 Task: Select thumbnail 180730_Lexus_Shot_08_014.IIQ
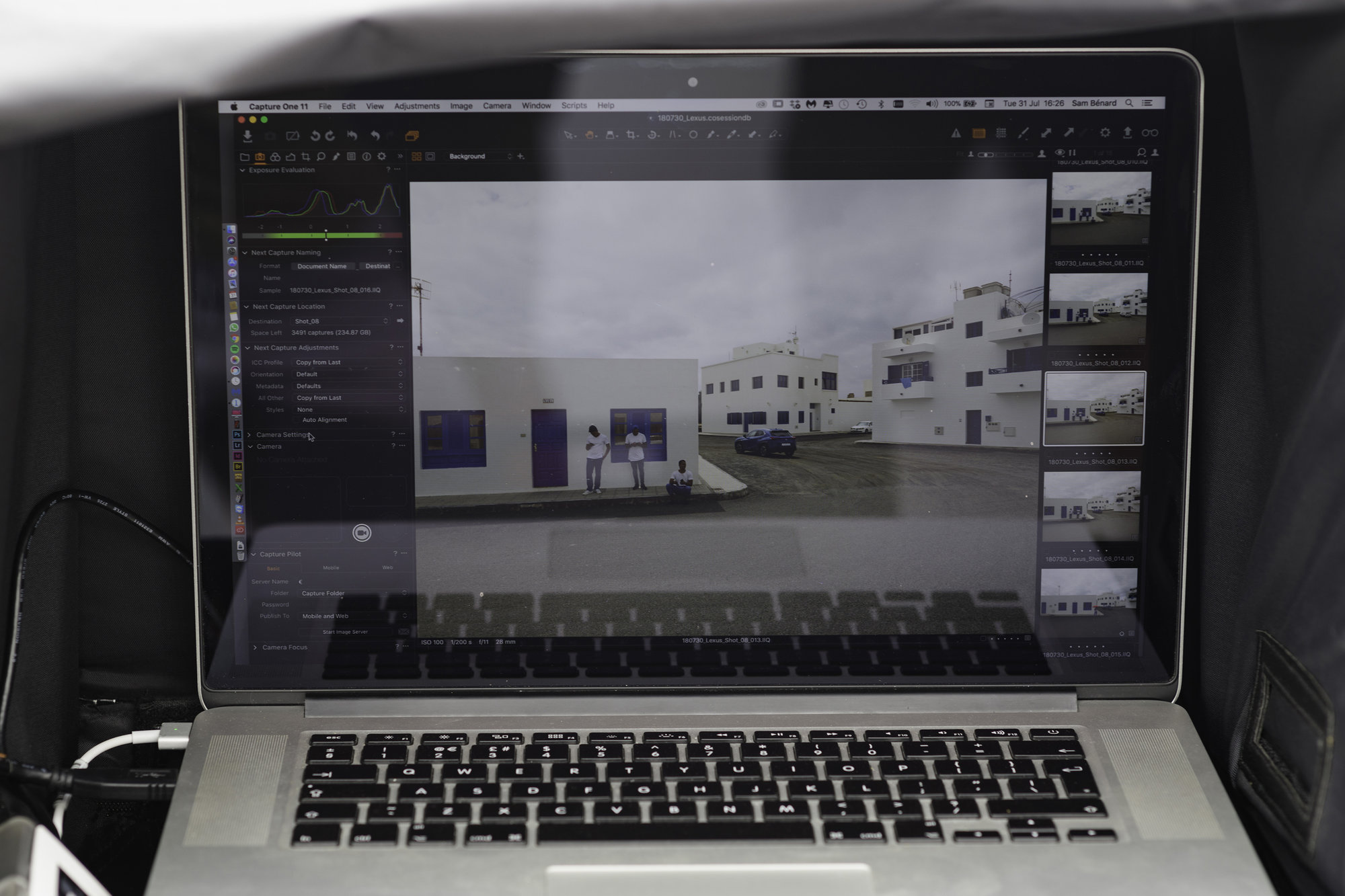[x=1090, y=506]
